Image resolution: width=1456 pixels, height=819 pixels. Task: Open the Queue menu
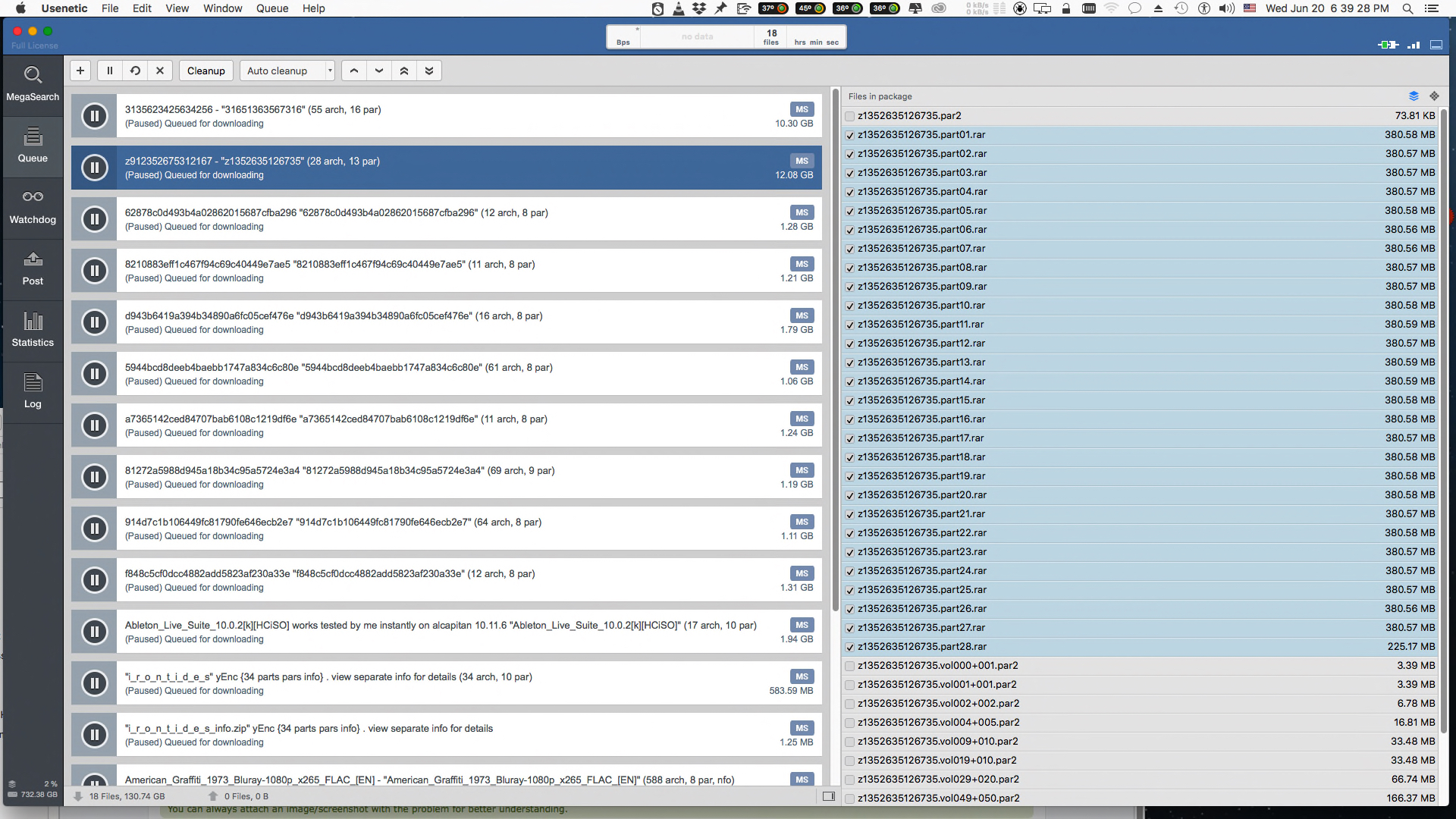pyautogui.click(x=272, y=8)
